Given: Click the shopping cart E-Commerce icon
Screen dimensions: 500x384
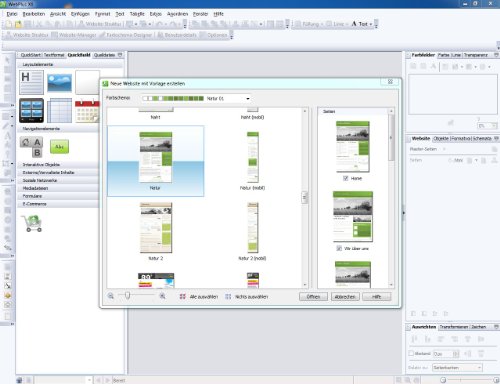Looking at the screenshot, I should click(32, 223).
